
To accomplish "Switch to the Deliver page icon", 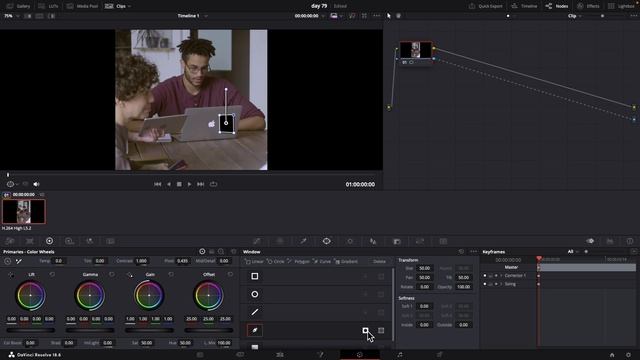I will pos(439,355).
